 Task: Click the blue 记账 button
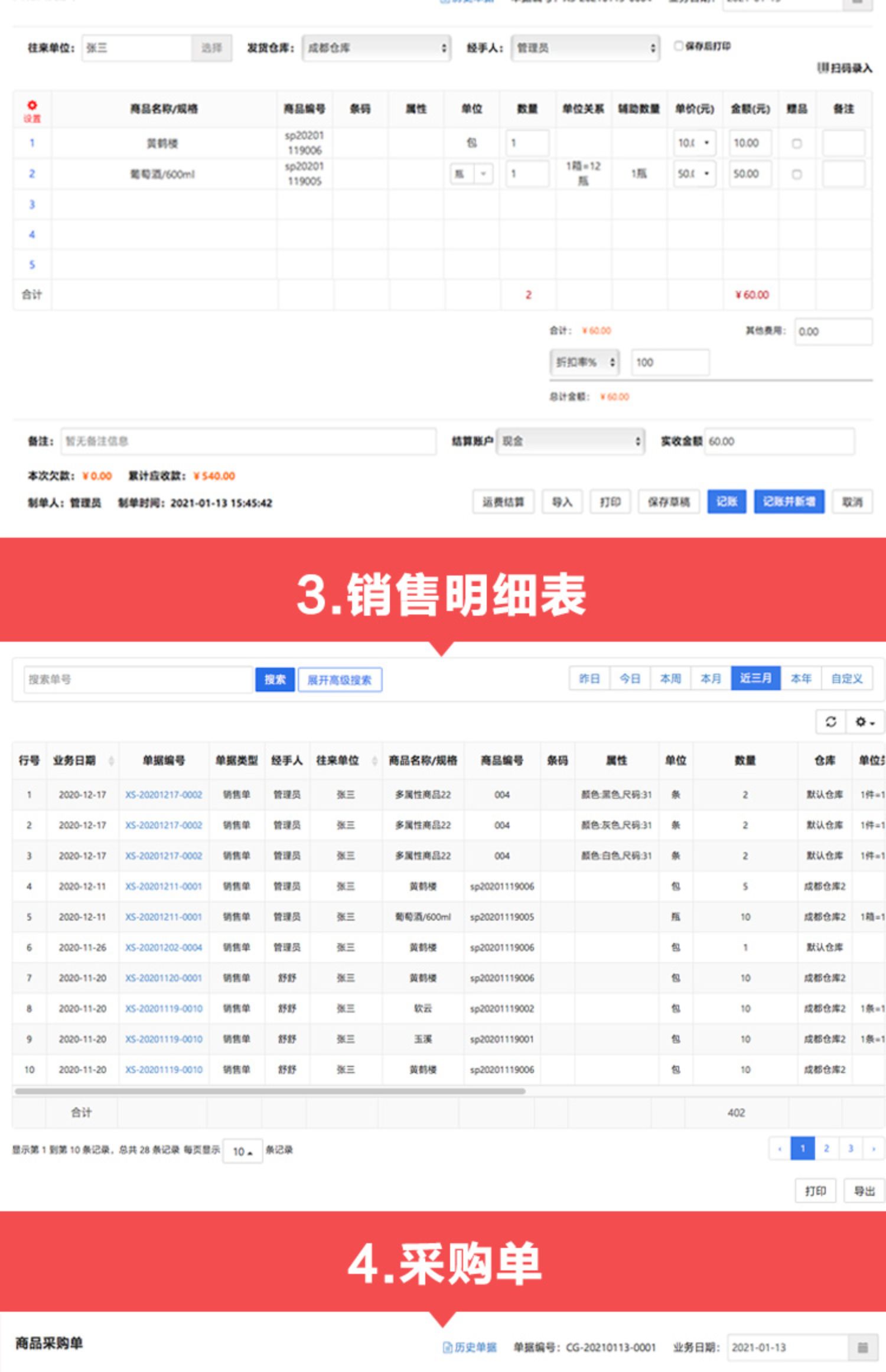[727, 502]
